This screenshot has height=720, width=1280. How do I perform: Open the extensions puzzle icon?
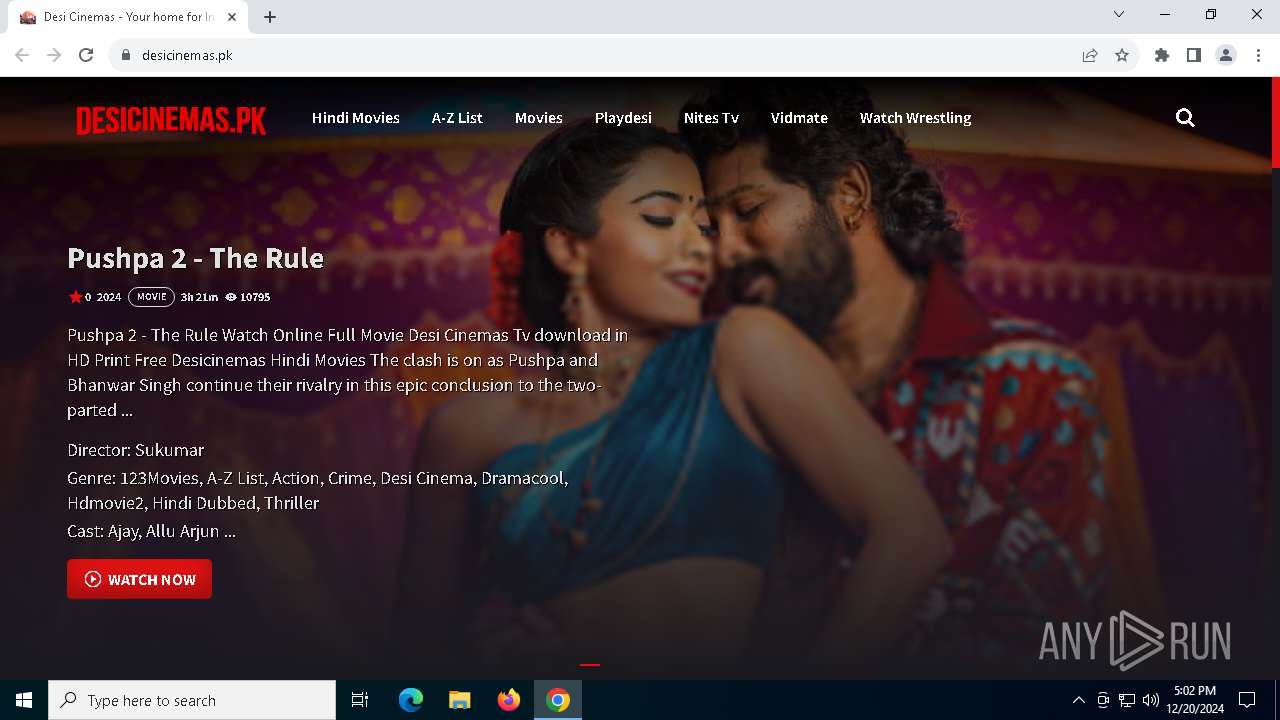click(1162, 55)
